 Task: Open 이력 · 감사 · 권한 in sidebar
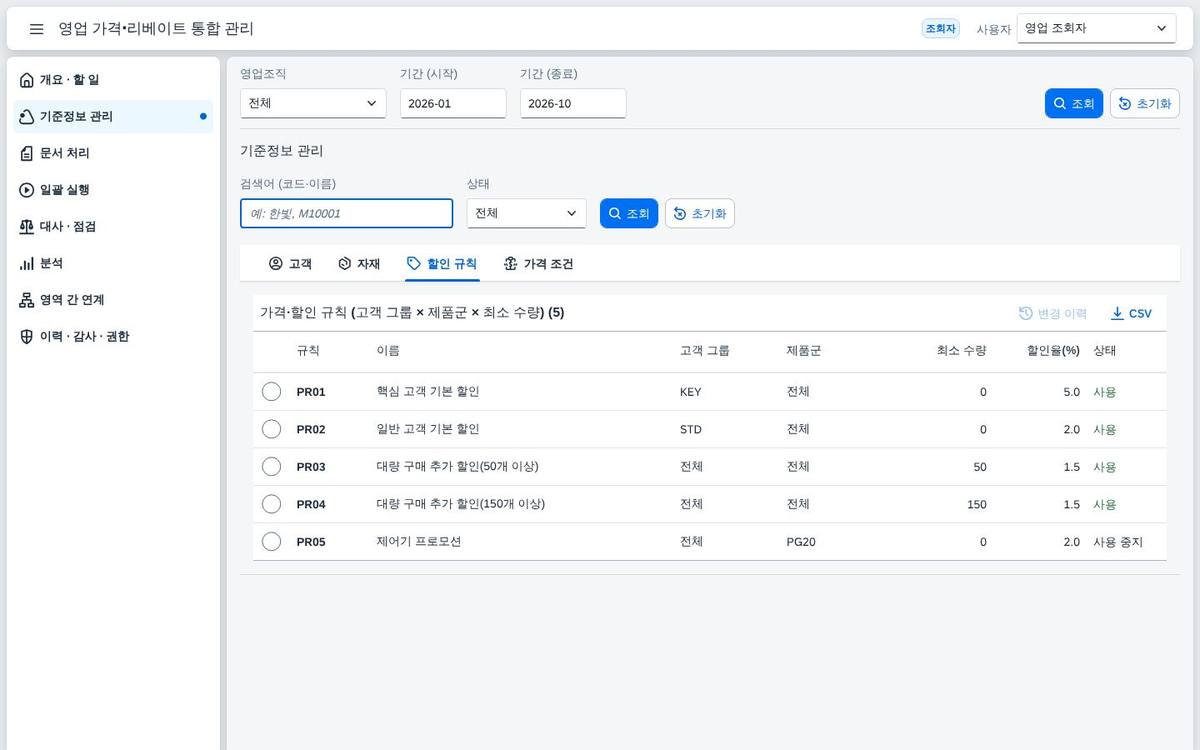(x=114, y=337)
